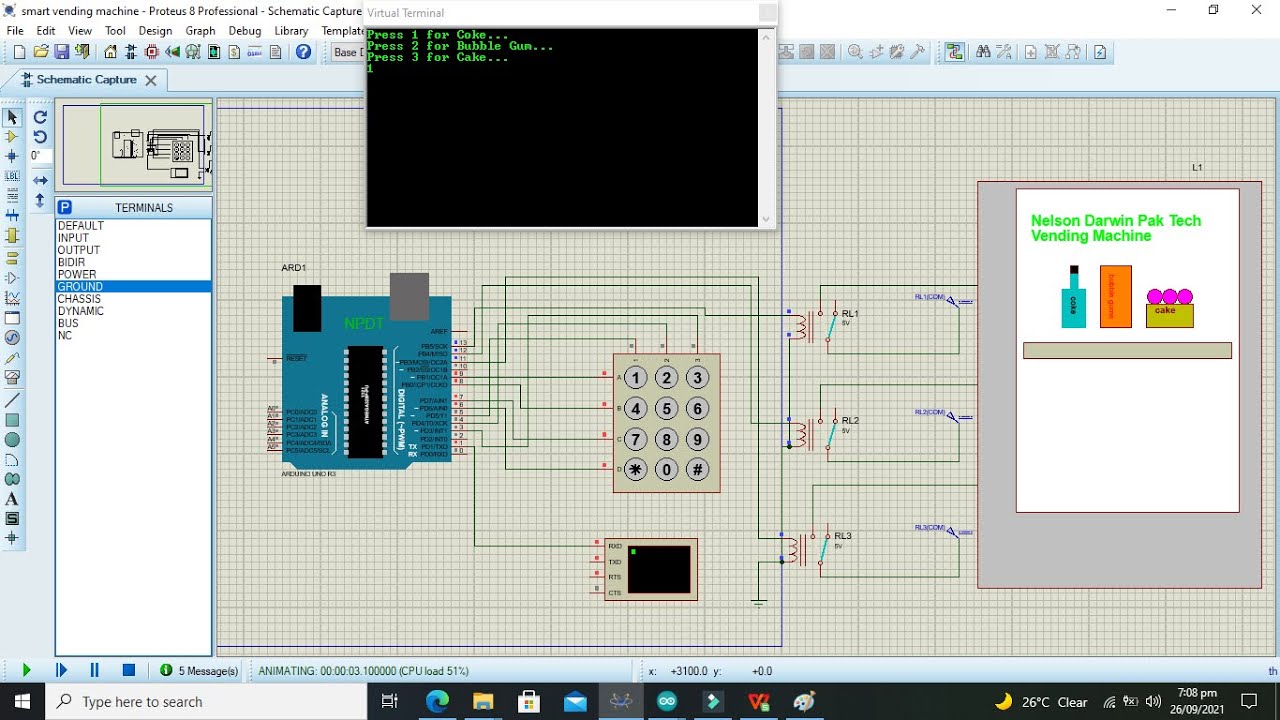Open the Tool menu
This screenshot has height=720, width=1280.
click(x=115, y=31)
